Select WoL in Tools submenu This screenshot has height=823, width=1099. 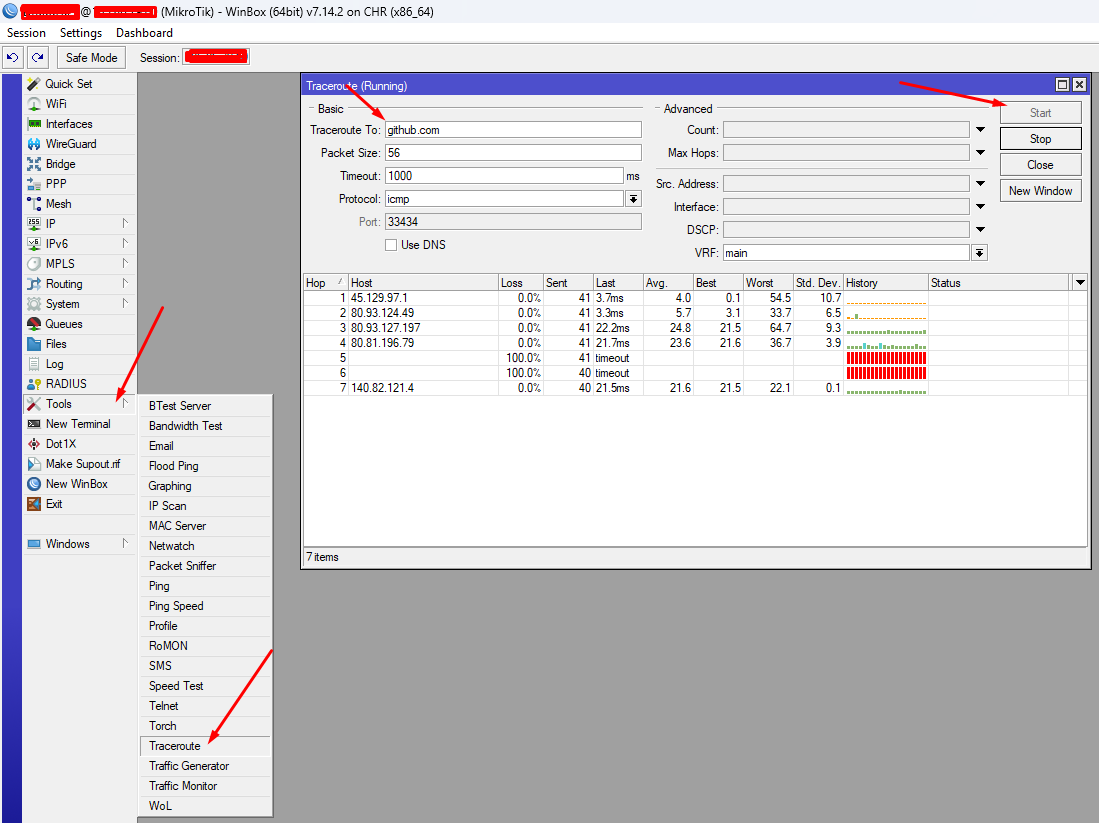click(x=205, y=806)
